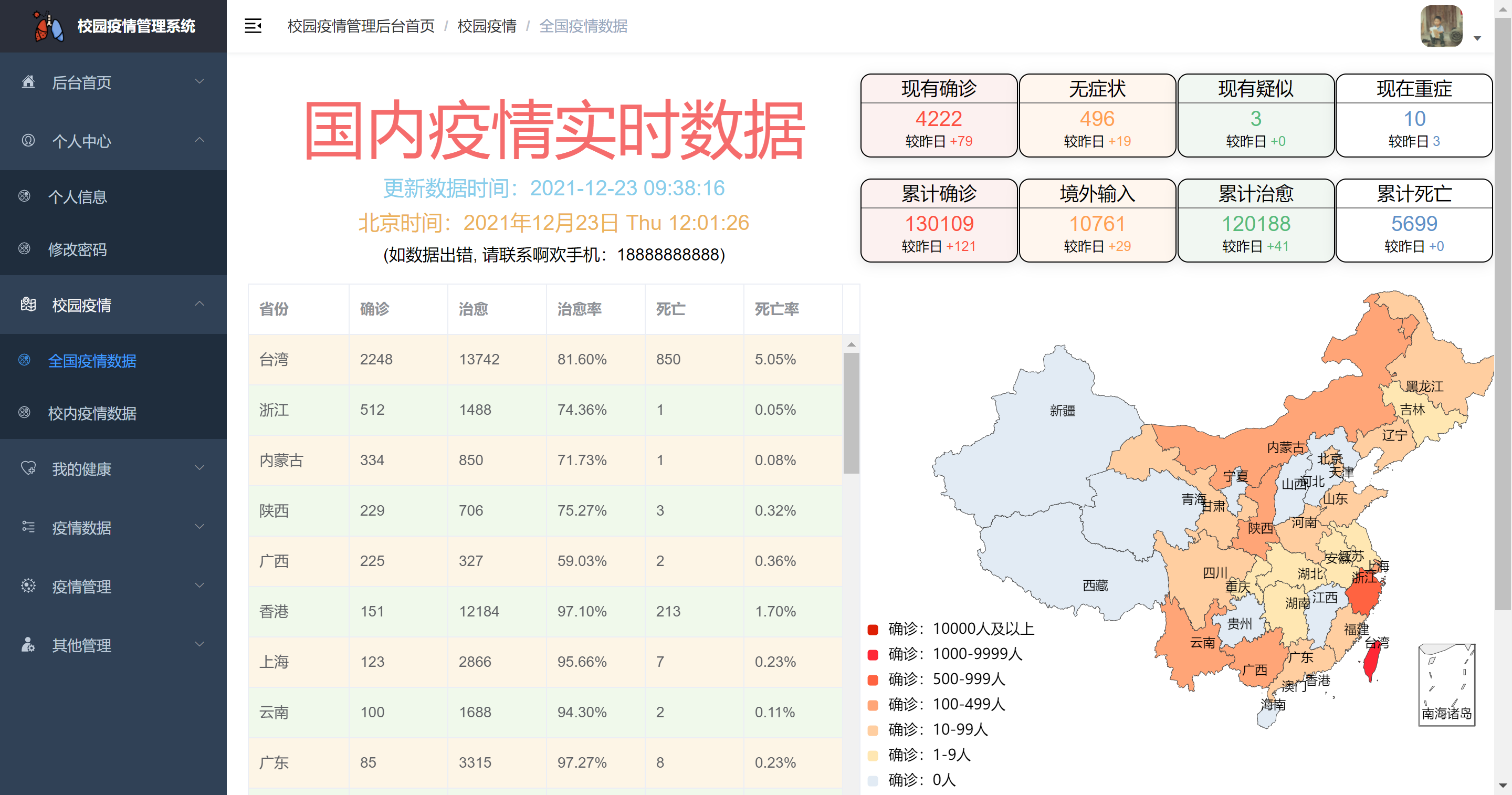The width and height of the screenshot is (1512, 795).
Task: Click the hamburger sidebar collapse icon
Action: click(253, 26)
